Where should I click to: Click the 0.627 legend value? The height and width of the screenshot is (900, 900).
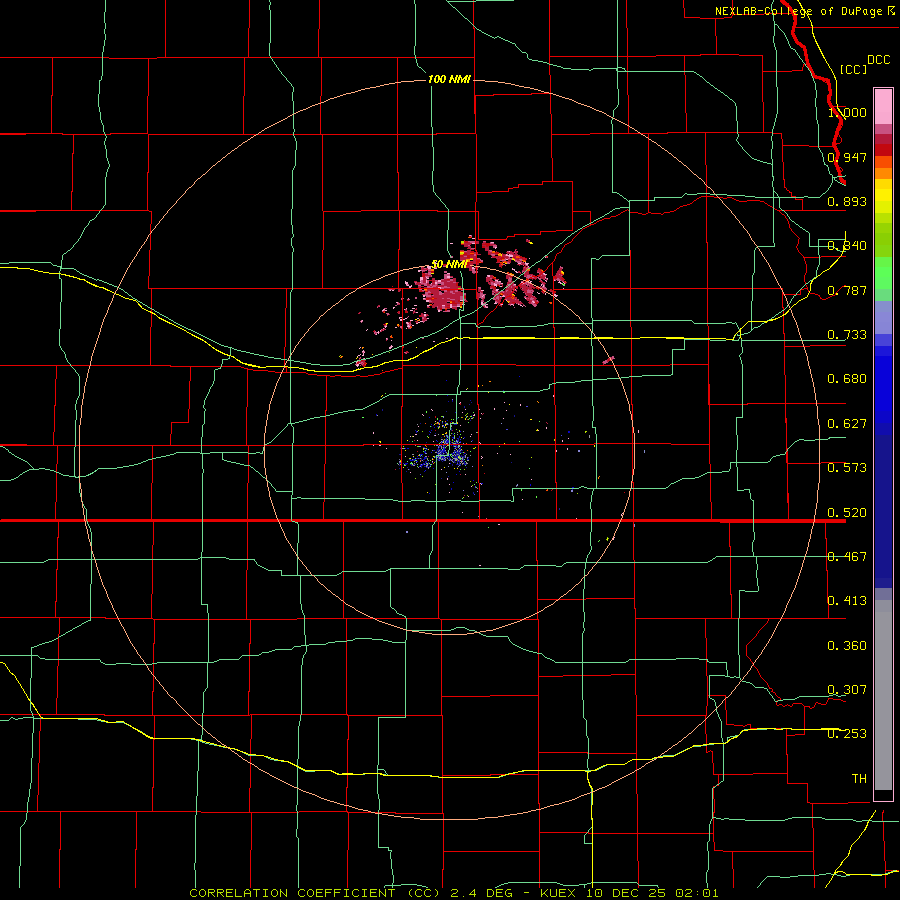click(x=847, y=424)
